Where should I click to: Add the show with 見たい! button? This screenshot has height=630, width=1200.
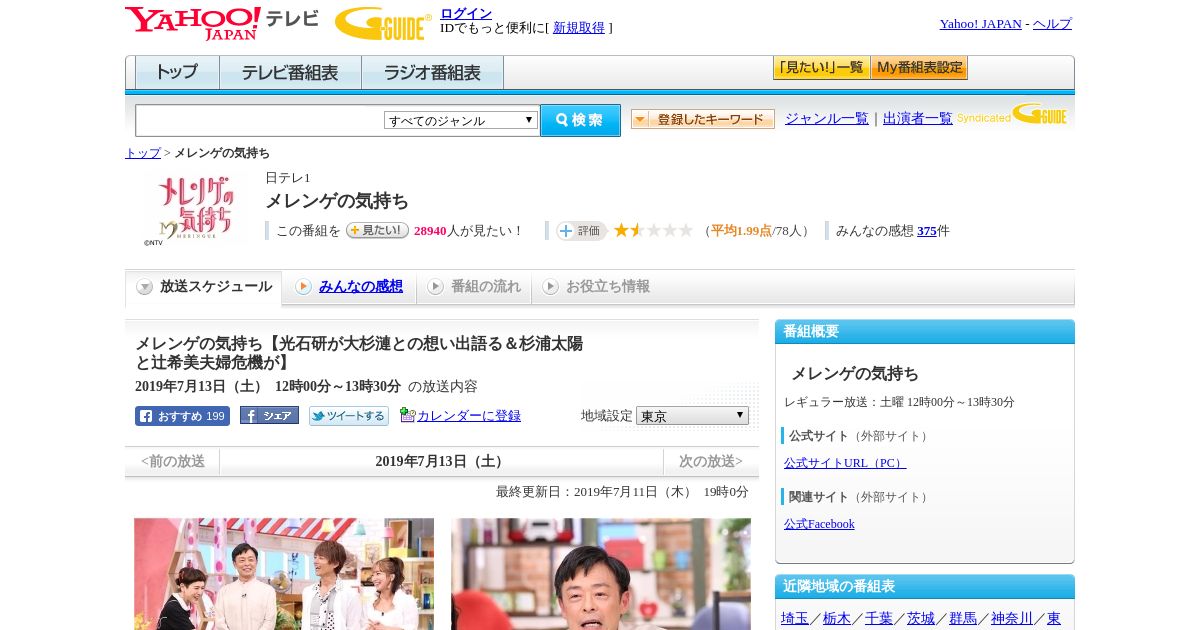(x=377, y=230)
